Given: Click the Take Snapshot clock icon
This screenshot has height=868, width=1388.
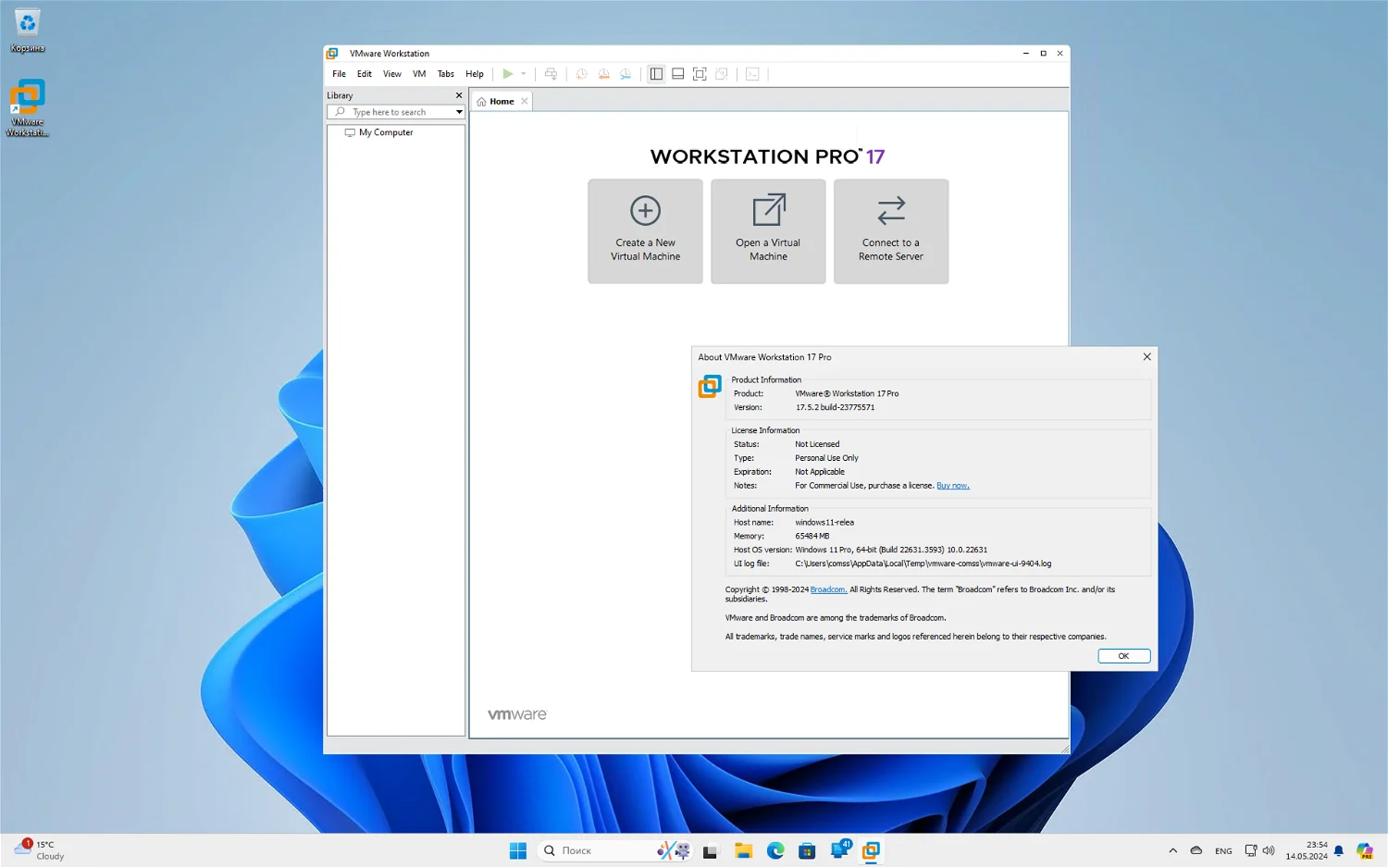Looking at the screenshot, I should tap(581, 74).
